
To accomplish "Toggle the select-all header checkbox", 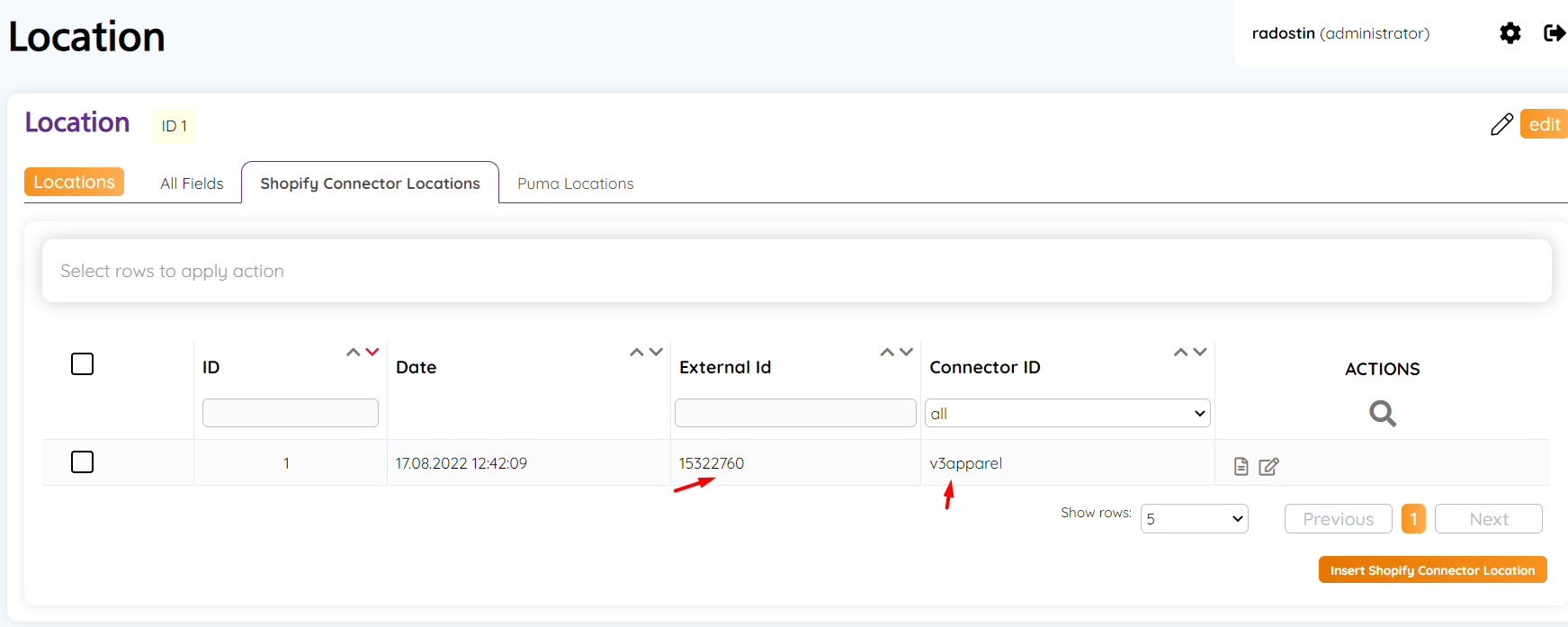I will (x=82, y=363).
